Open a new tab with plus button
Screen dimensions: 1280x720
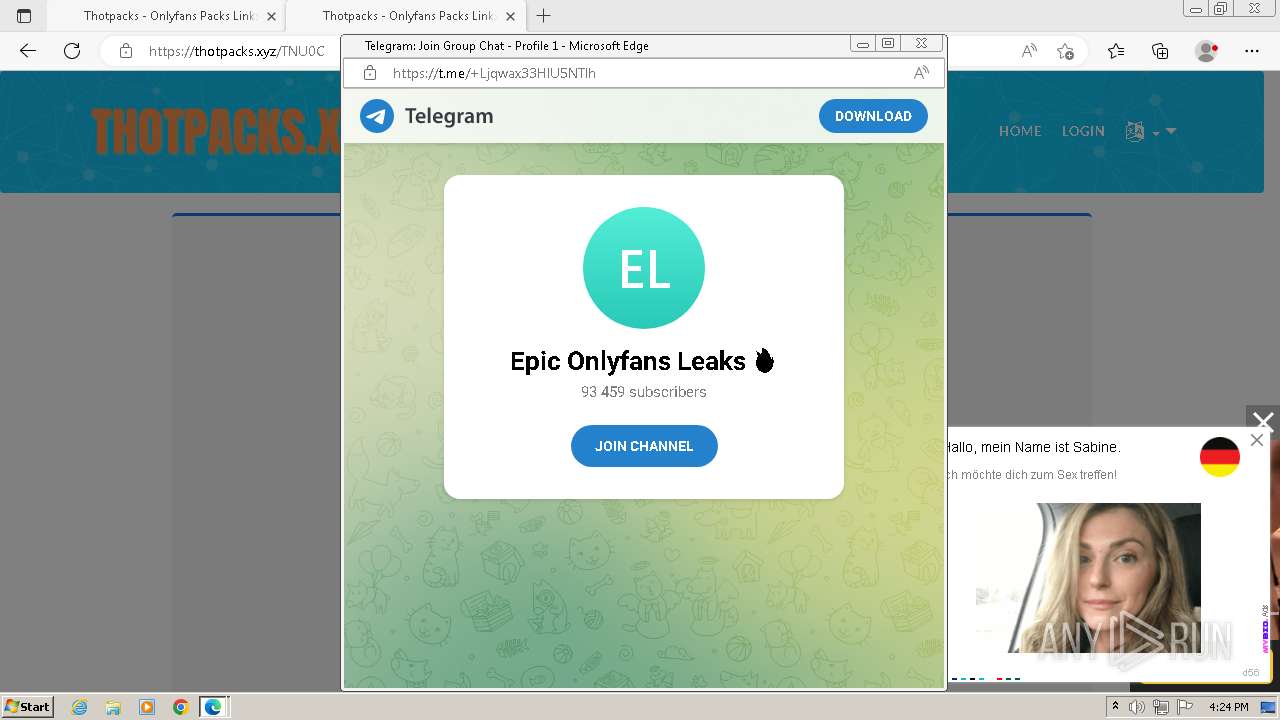pyautogui.click(x=544, y=16)
